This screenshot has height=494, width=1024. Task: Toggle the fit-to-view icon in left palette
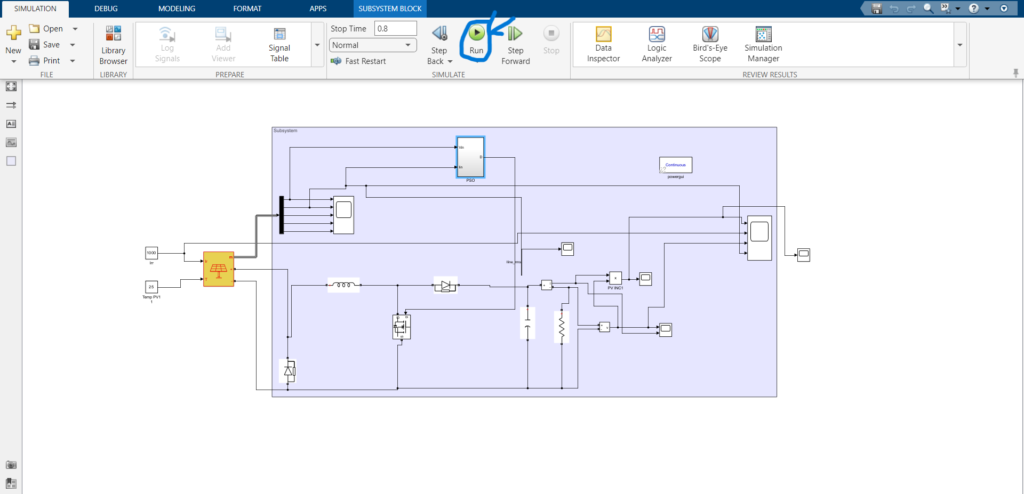[x=10, y=86]
